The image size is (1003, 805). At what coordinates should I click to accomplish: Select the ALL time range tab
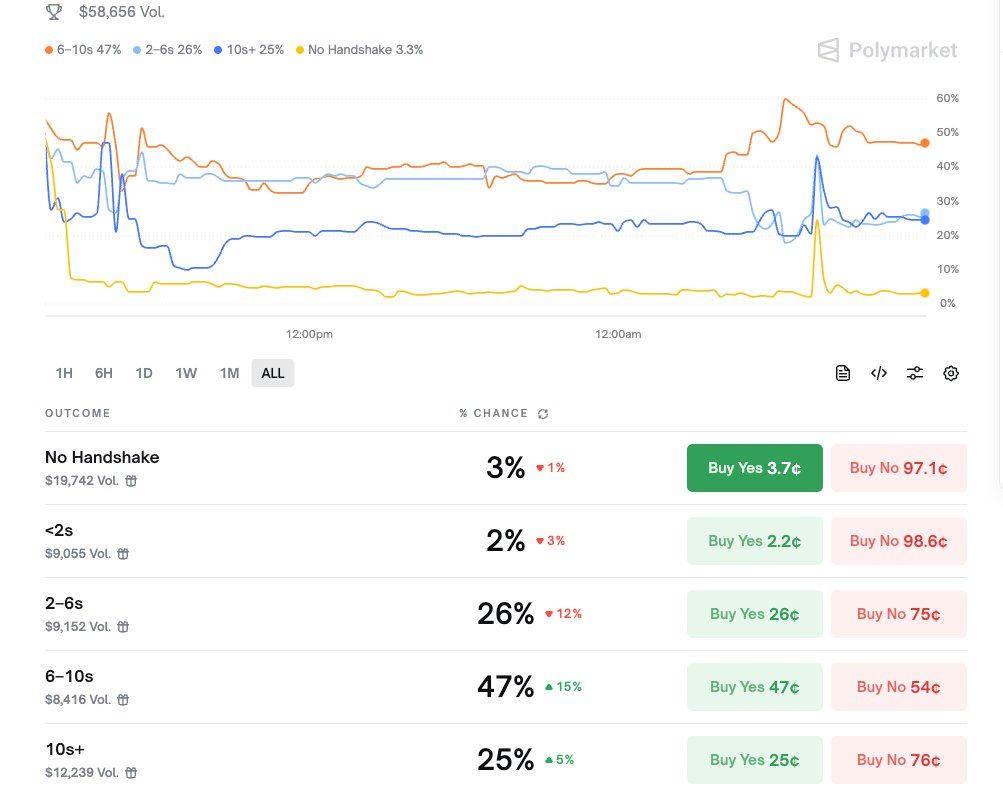pos(273,373)
